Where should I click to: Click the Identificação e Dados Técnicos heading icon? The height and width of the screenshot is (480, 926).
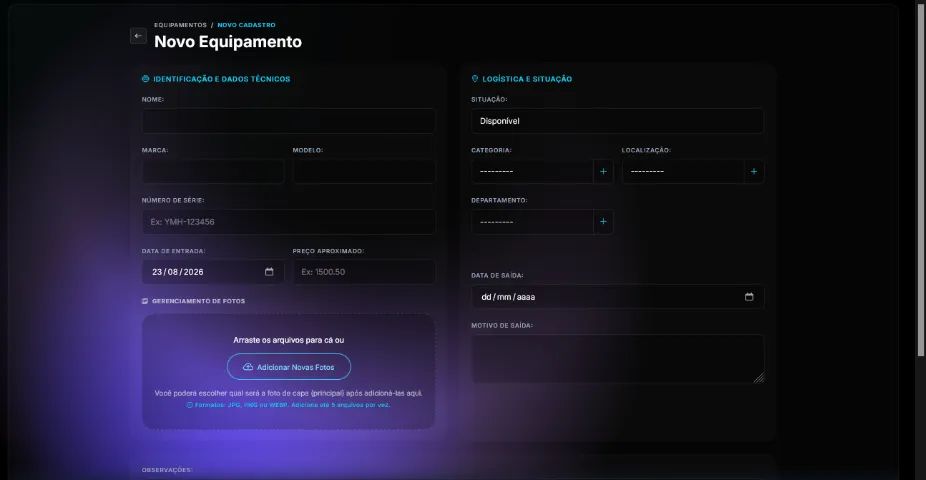tap(145, 79)
